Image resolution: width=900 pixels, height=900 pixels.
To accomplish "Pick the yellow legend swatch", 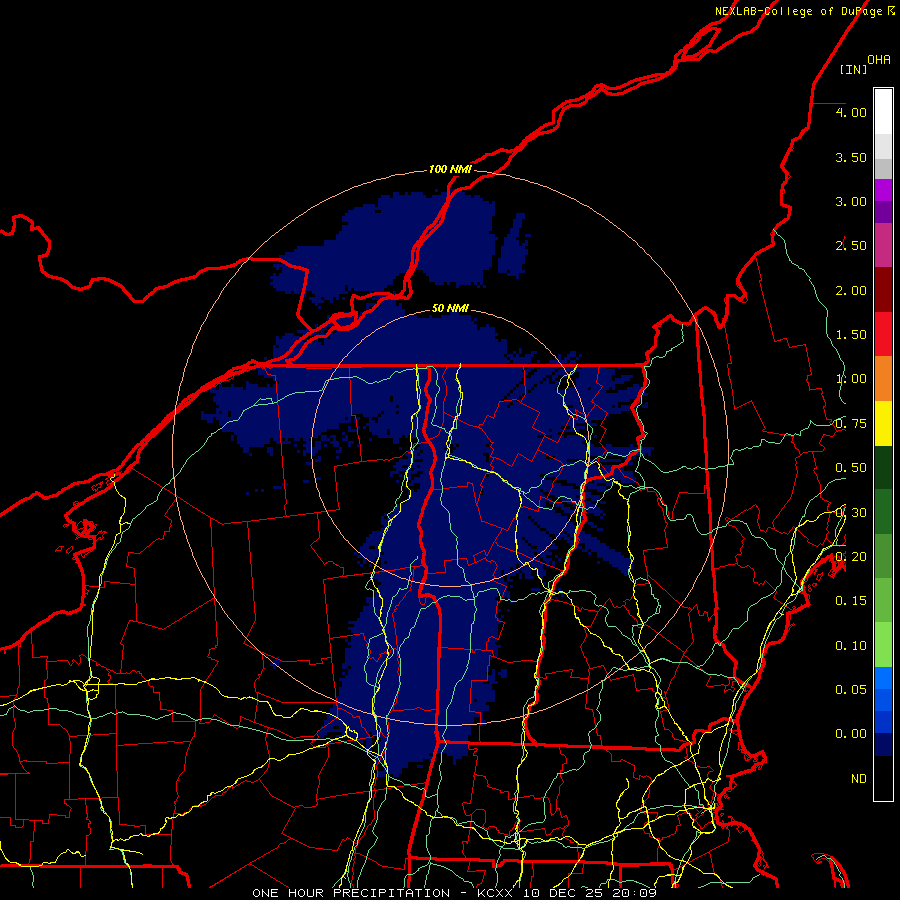I will click(883, 424).
